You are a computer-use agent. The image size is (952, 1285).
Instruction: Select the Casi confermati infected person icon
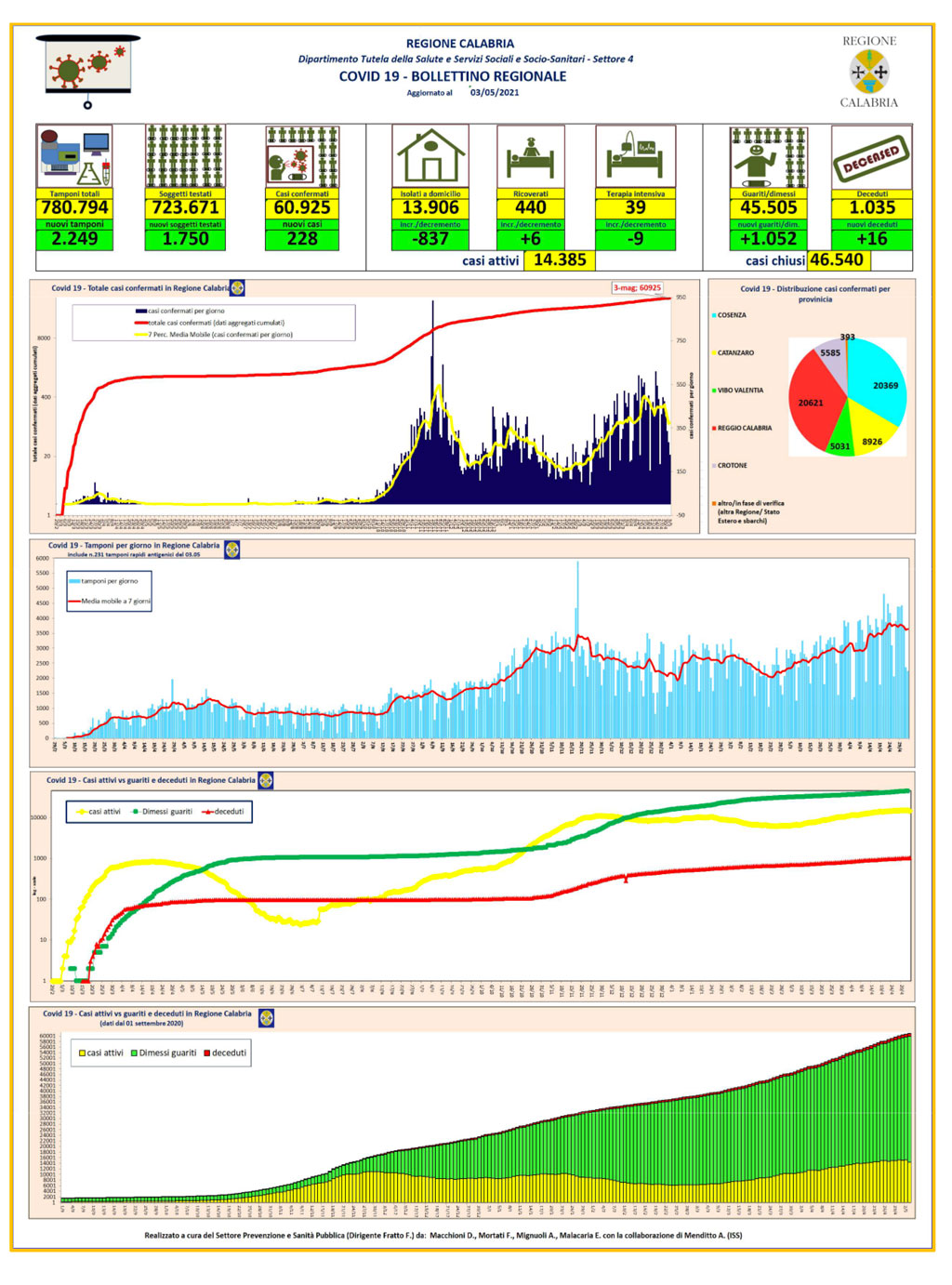302,157
